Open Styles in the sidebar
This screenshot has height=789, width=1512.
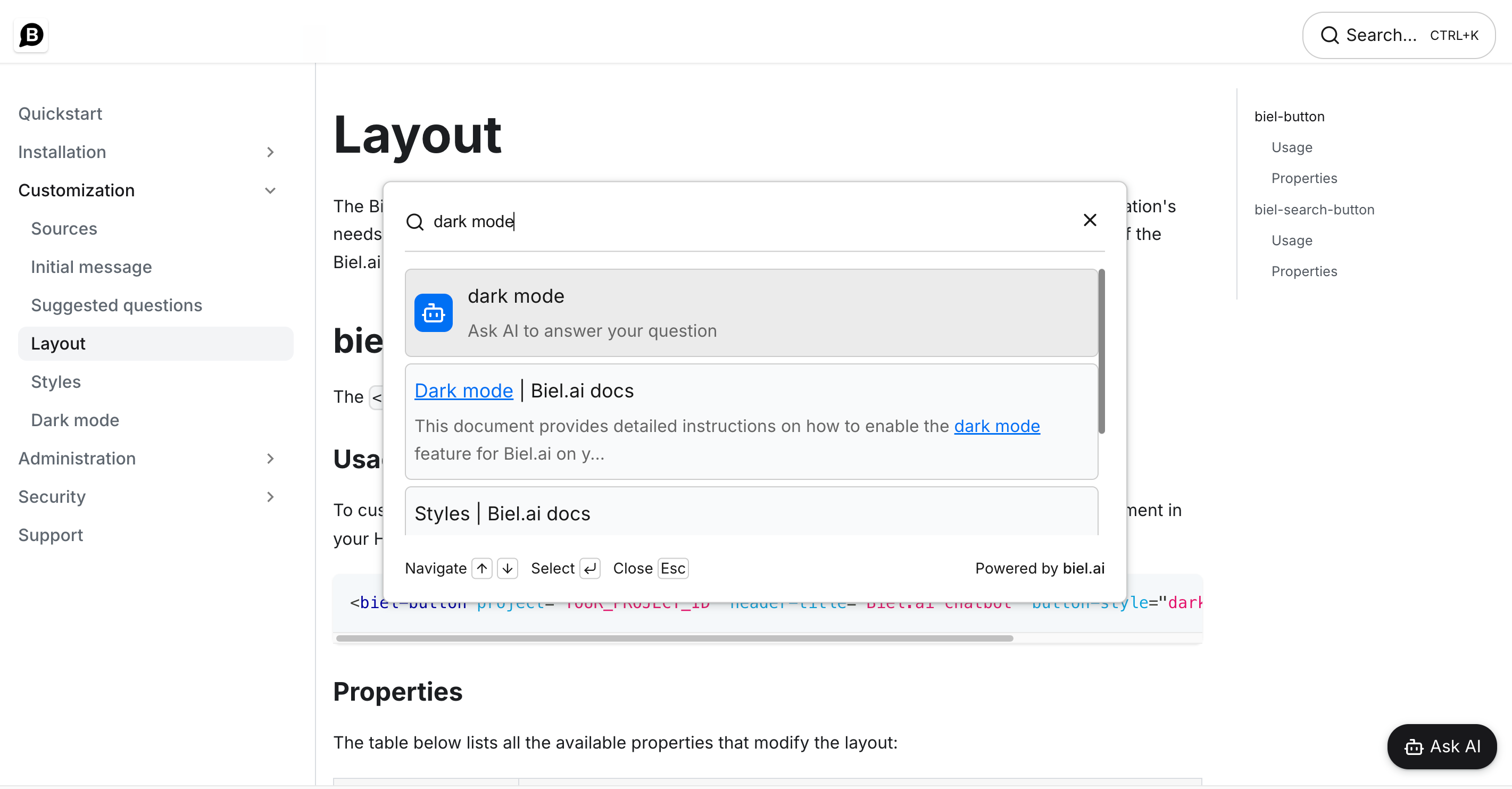click(56, 381)
